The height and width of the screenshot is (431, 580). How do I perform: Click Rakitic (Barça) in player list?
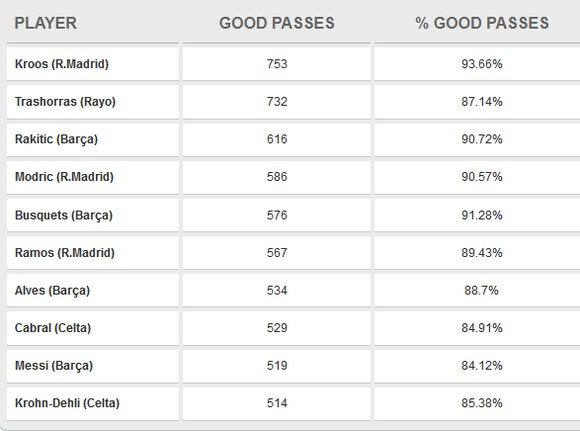point(56,139)
